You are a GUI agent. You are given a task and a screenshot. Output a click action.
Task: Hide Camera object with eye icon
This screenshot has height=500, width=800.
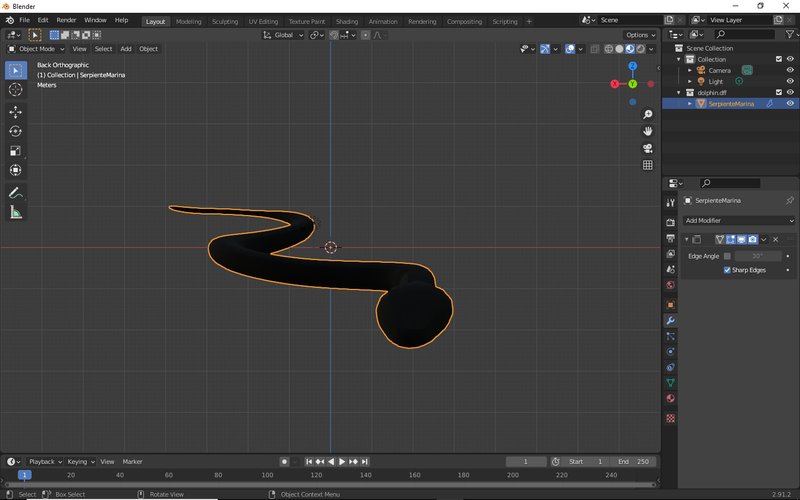coord(790,70)
